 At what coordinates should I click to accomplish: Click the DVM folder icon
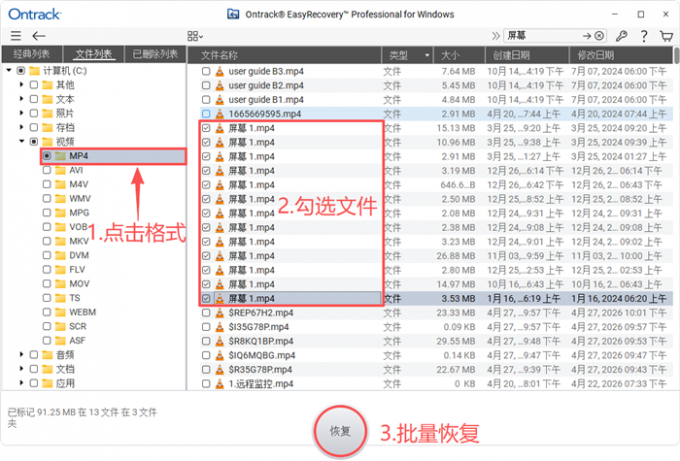click(x=60, y=255)
